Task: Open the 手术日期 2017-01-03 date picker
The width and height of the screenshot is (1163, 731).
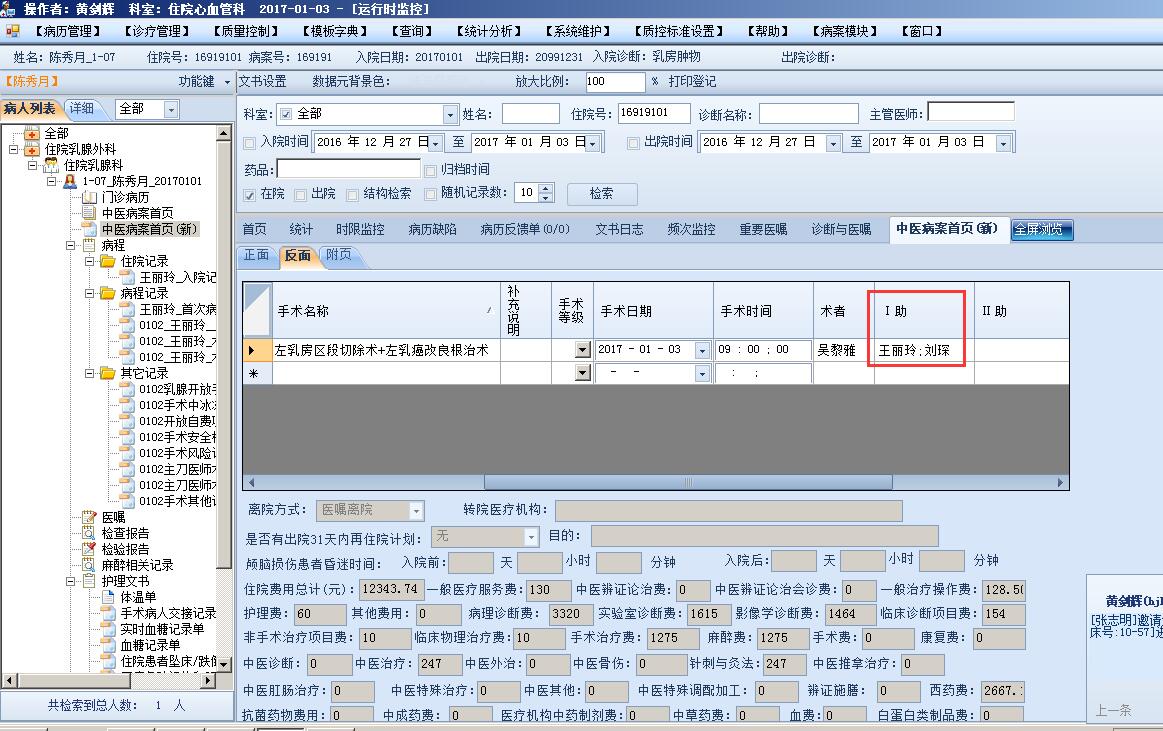Action: click(x=702, y=350)
